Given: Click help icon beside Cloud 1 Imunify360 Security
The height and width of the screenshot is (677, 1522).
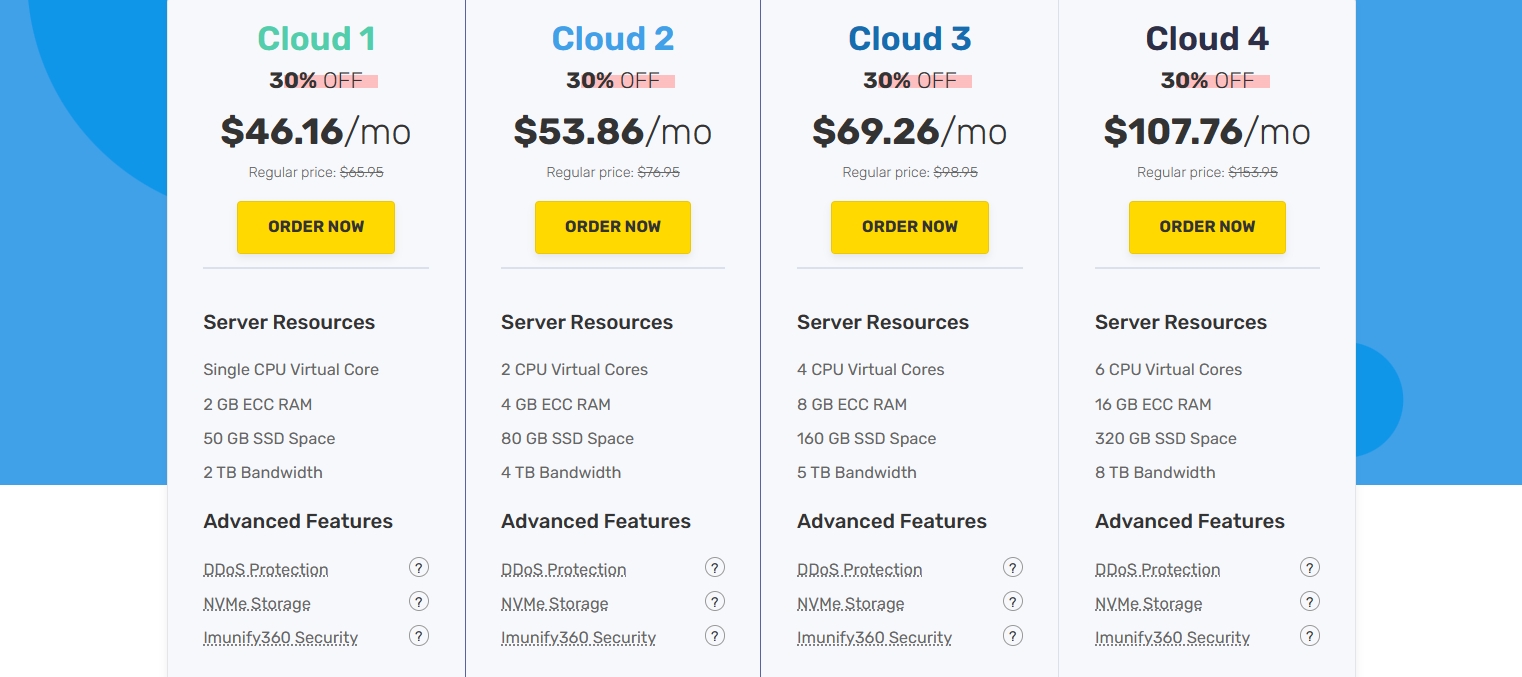Looking at the screenshot, I should point(419,636).
